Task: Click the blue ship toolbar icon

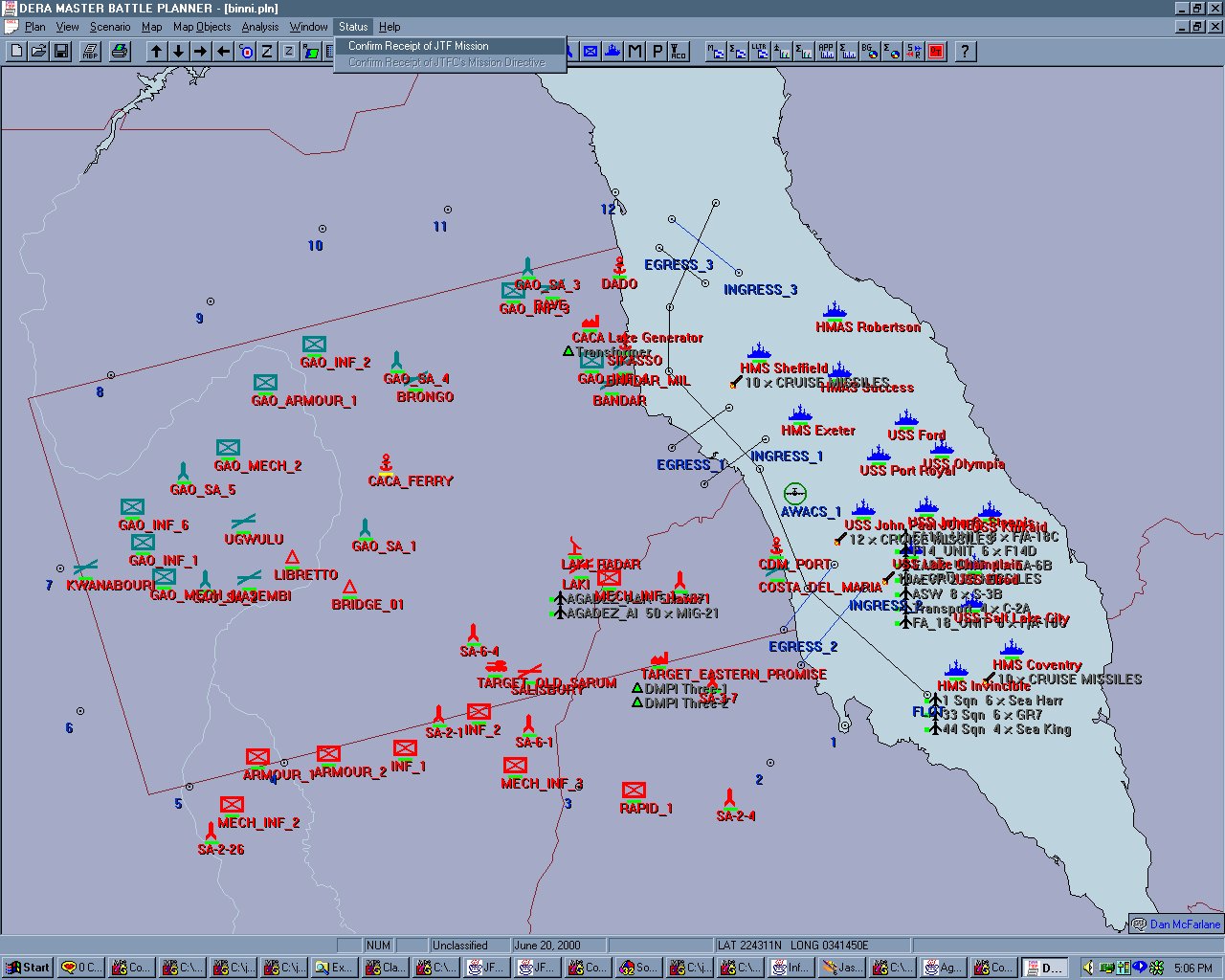Action: (612, 52)
